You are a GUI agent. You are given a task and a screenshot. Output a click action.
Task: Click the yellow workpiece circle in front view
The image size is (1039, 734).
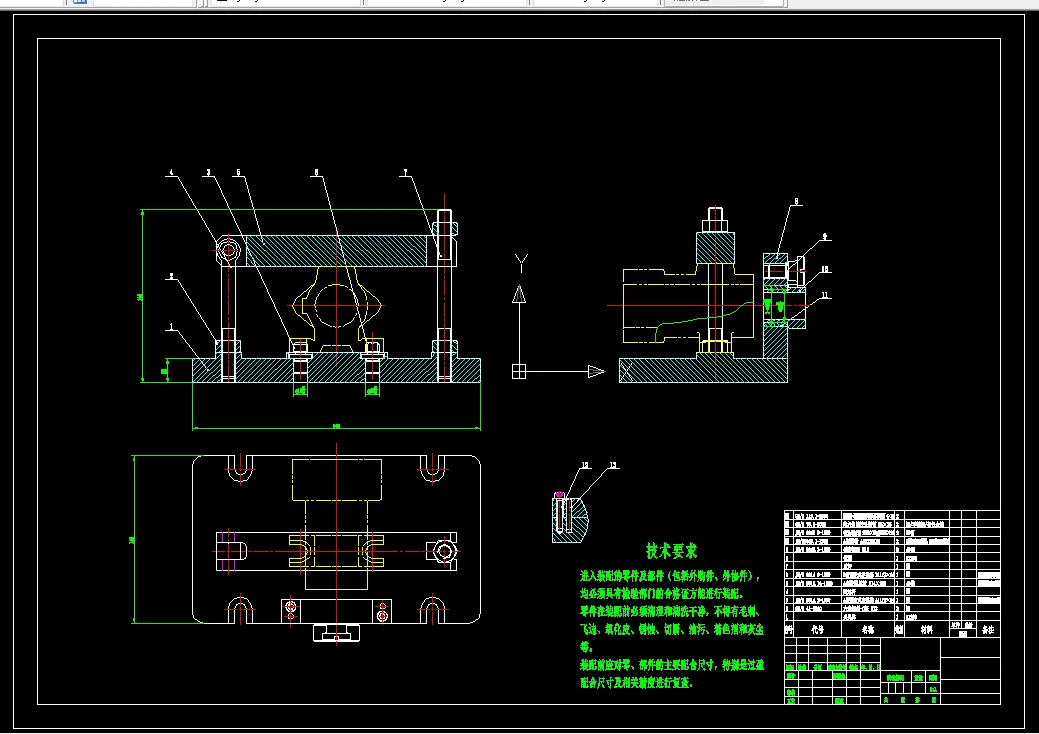pos(337,305)
